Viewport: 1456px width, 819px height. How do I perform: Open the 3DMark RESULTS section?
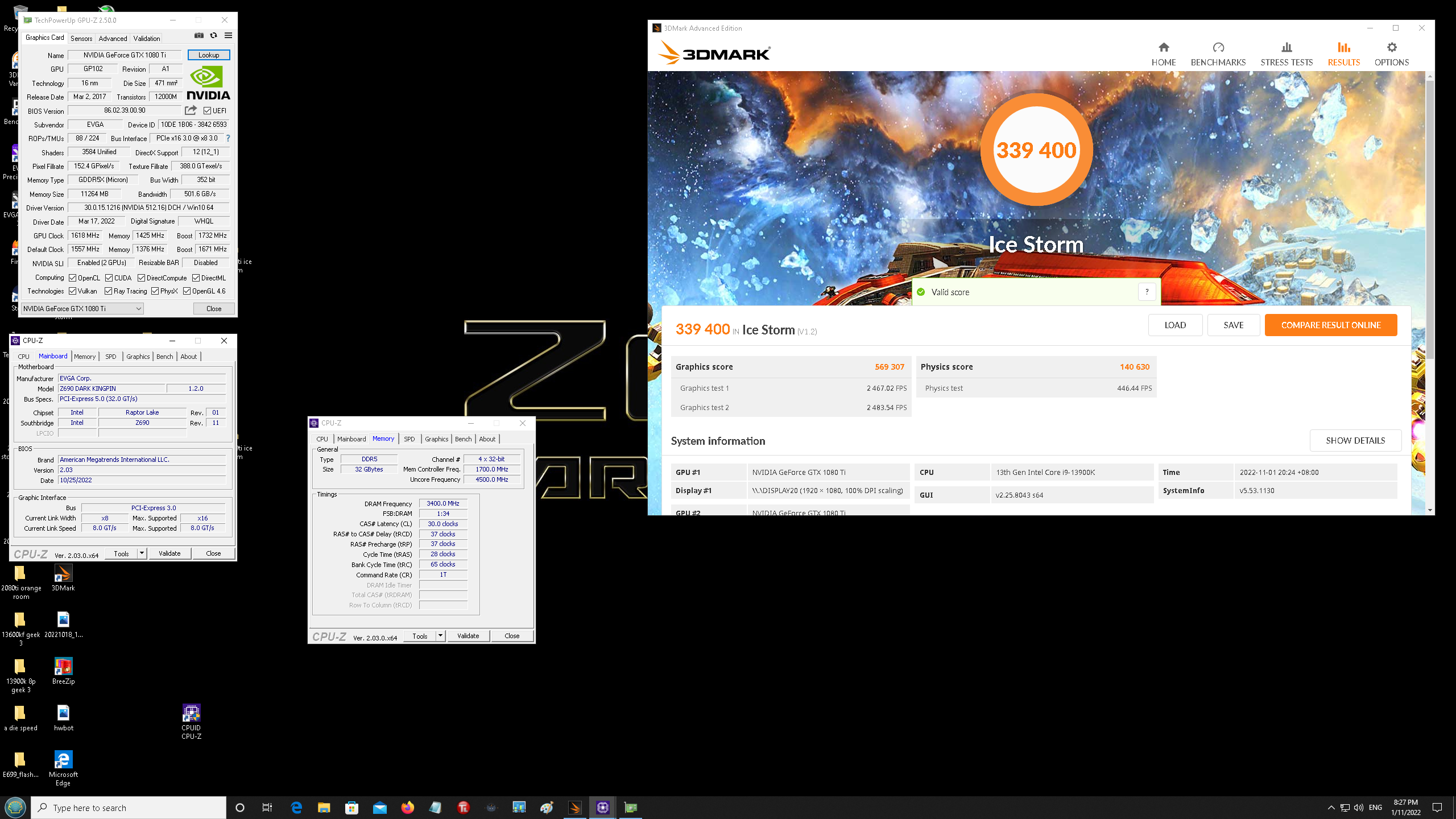1344,54
